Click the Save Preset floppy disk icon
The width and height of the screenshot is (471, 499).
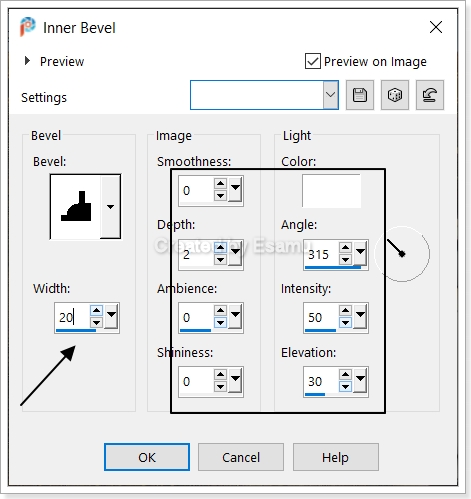click(360, 95)
